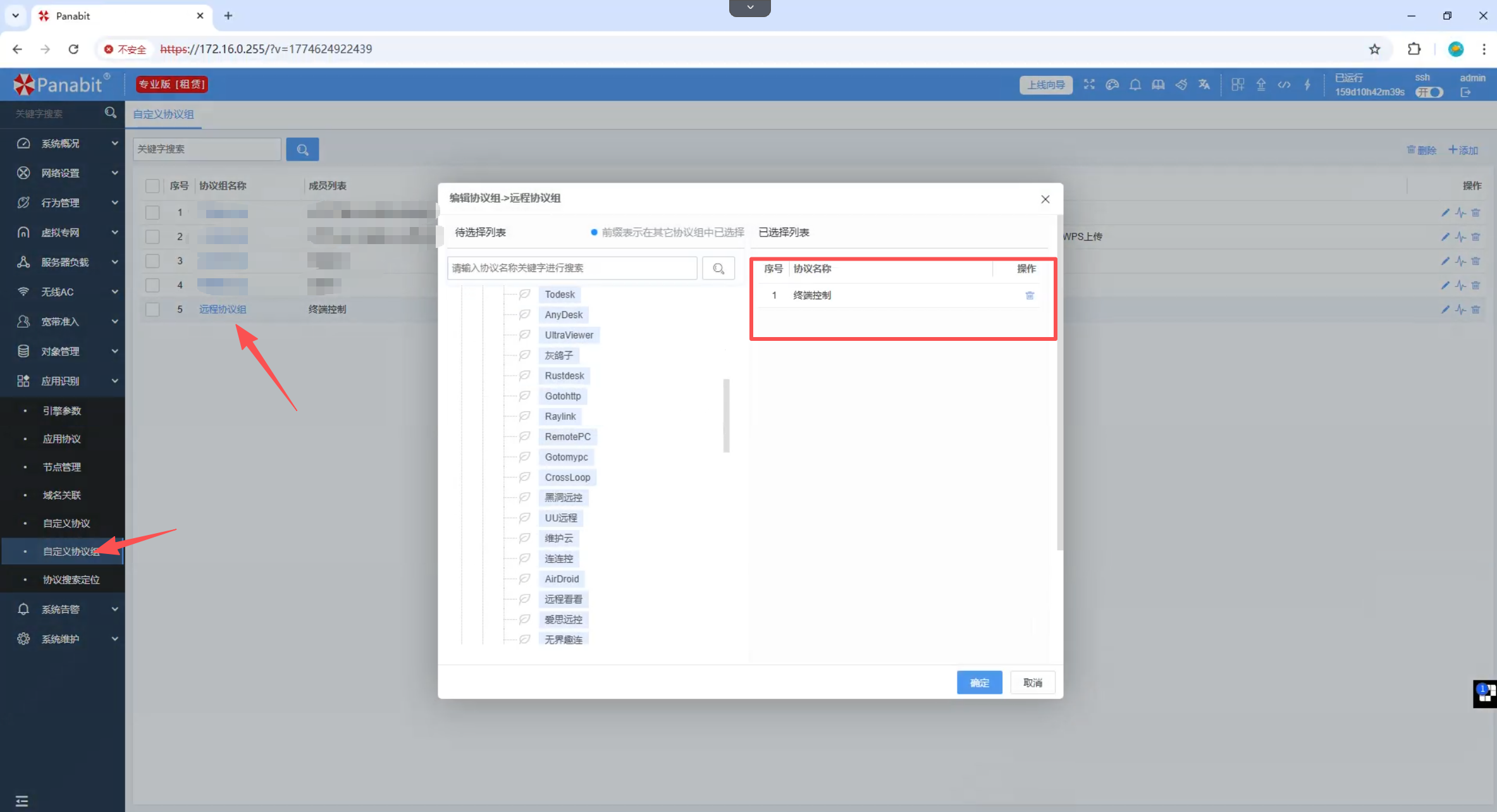The width and height of the screenshot is (1497, 812).
Task: Open the 应用协议 submenu item
Action: click(x=62, y=439)
